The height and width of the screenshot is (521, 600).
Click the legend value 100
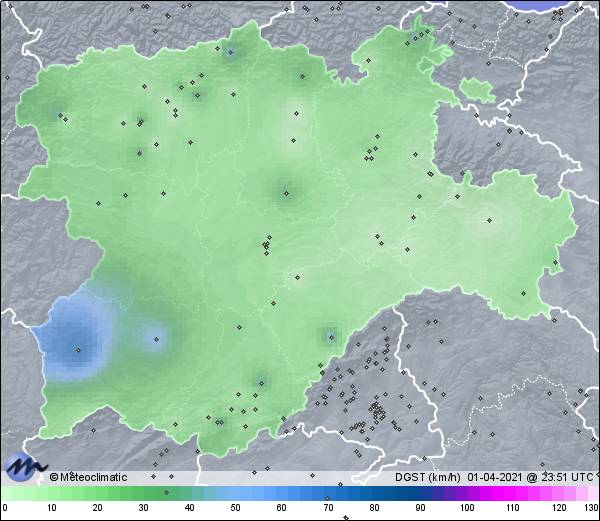[467, 508]
